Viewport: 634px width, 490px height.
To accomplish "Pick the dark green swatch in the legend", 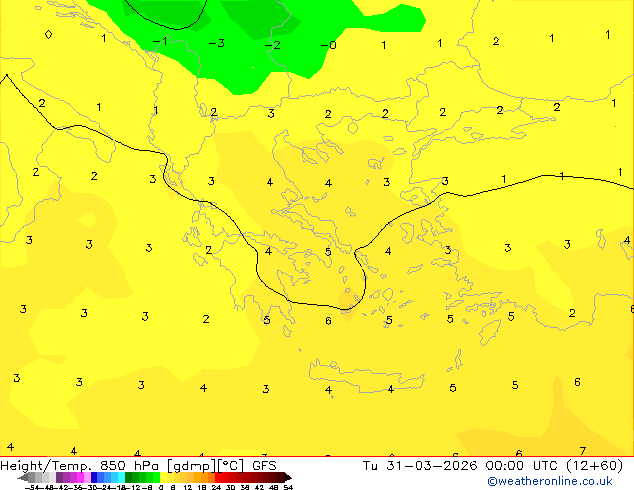I will (x=128, y=477).
